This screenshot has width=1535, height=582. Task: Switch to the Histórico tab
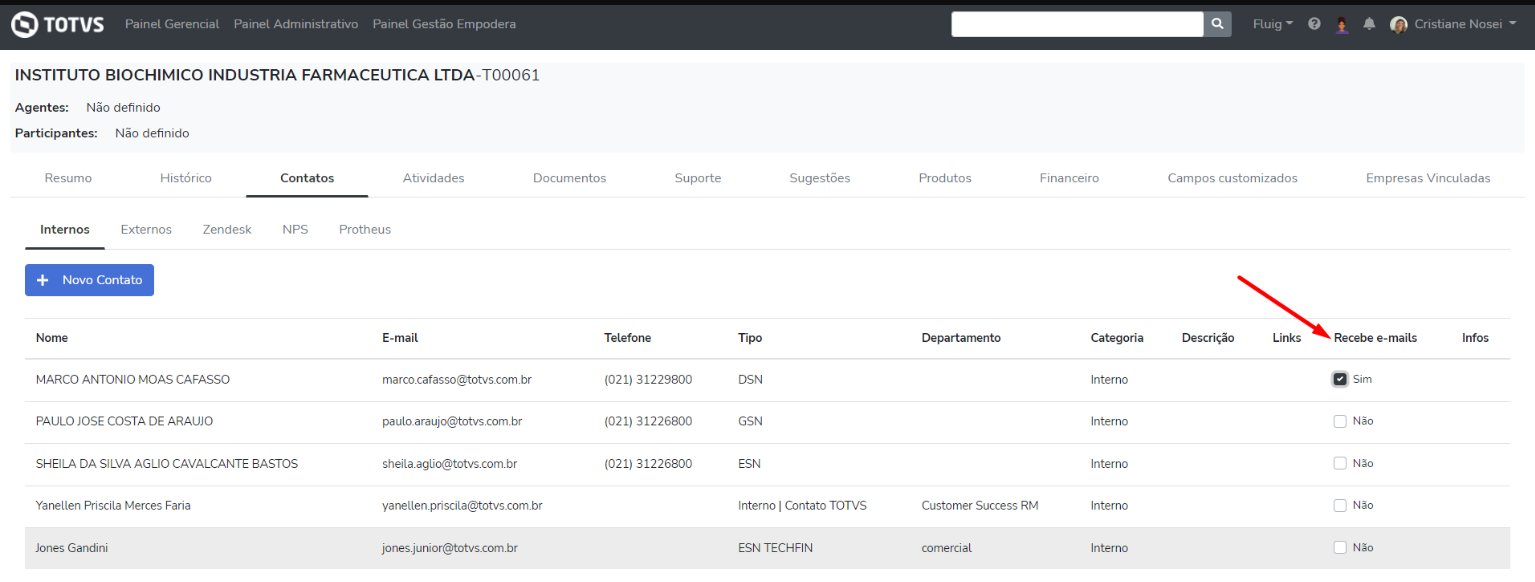coord(186,178)
